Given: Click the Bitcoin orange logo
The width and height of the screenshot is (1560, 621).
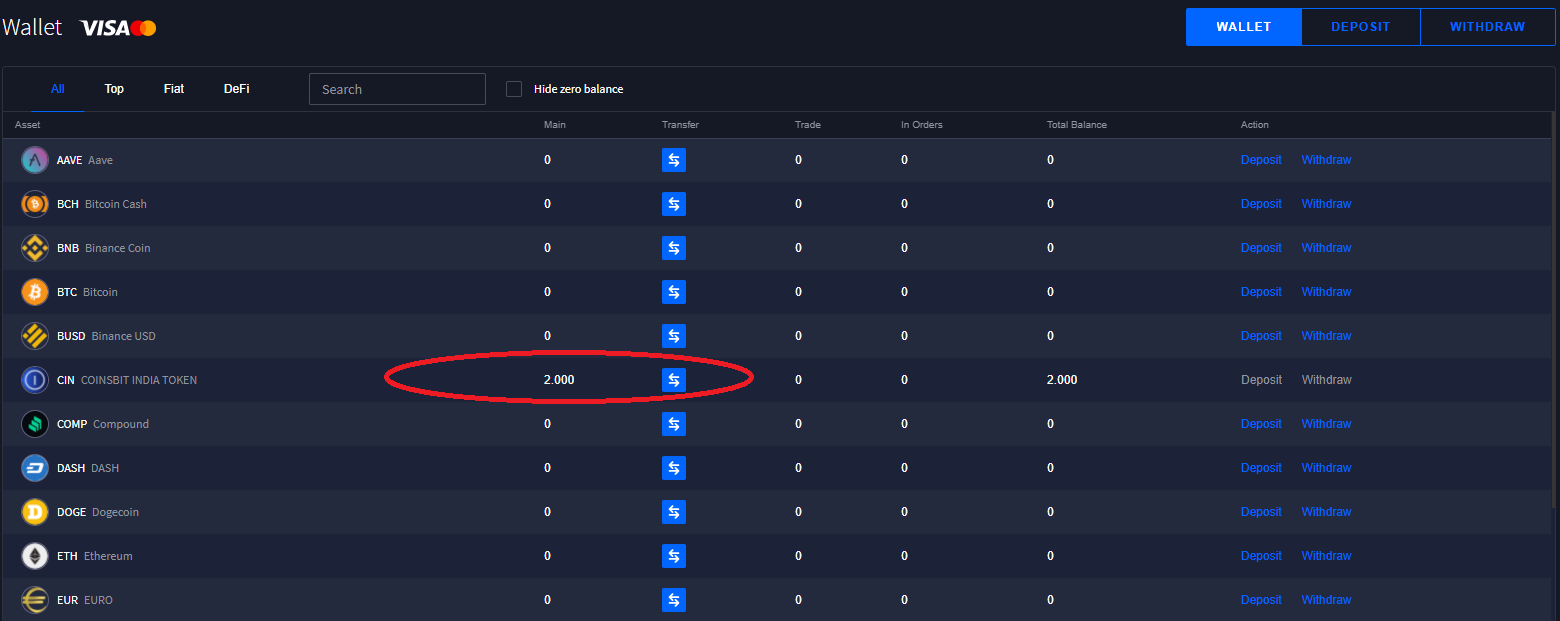Looking at the screenshot, I should pos(35,292).
